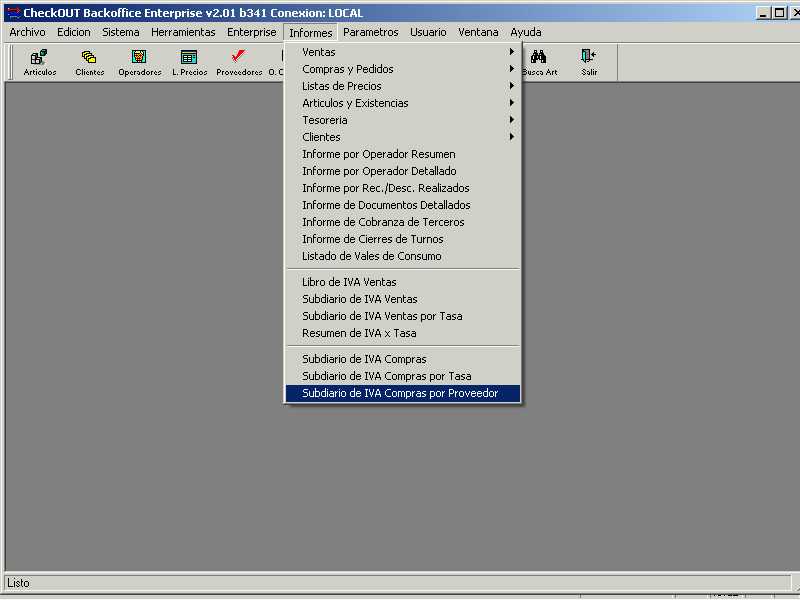Open the Ayuda menu
Image resolution: width=800 pixels, height=600 pixels.
point(526,32)
